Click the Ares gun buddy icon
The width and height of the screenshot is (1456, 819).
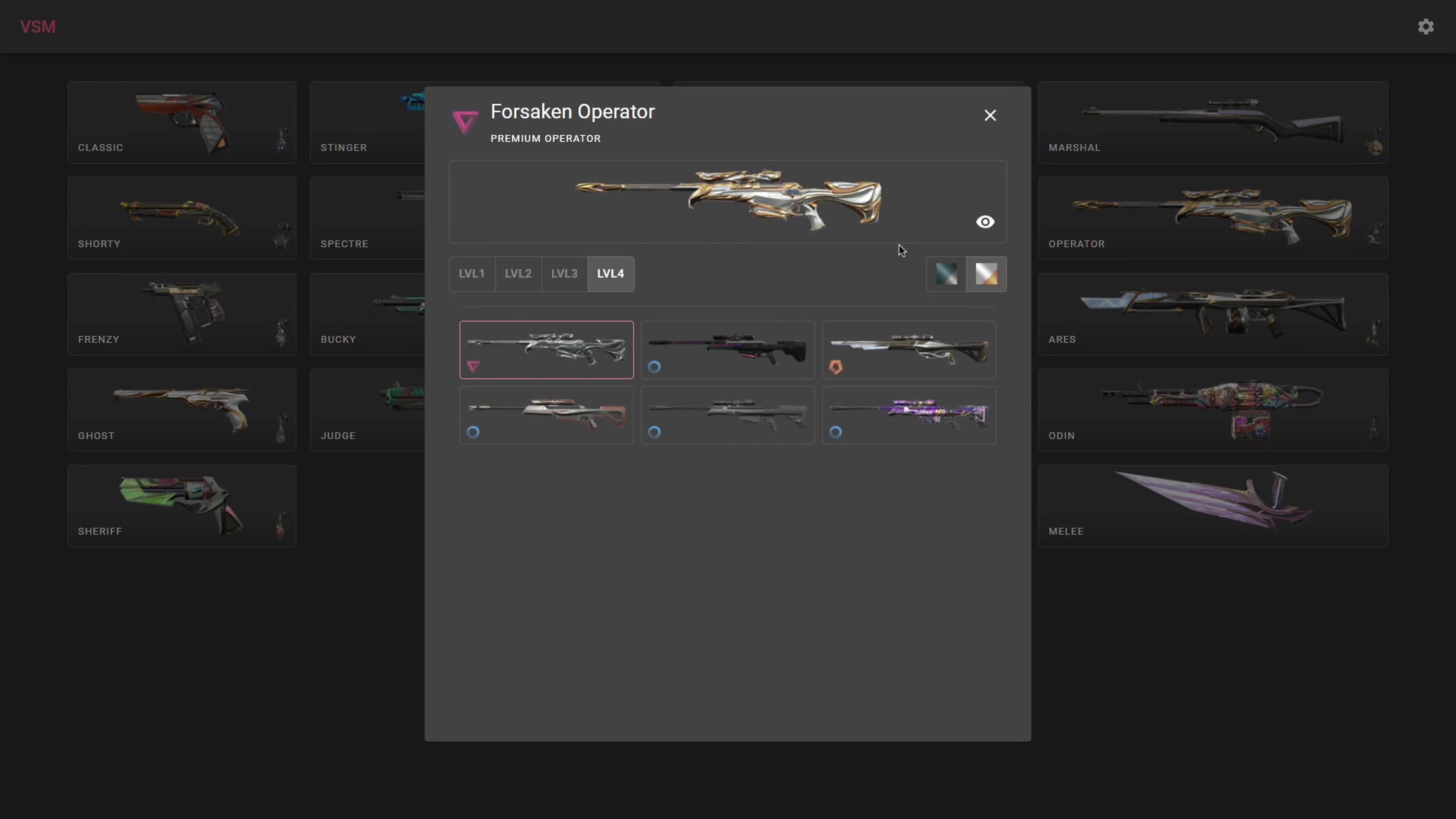[x=1374, y=332]
